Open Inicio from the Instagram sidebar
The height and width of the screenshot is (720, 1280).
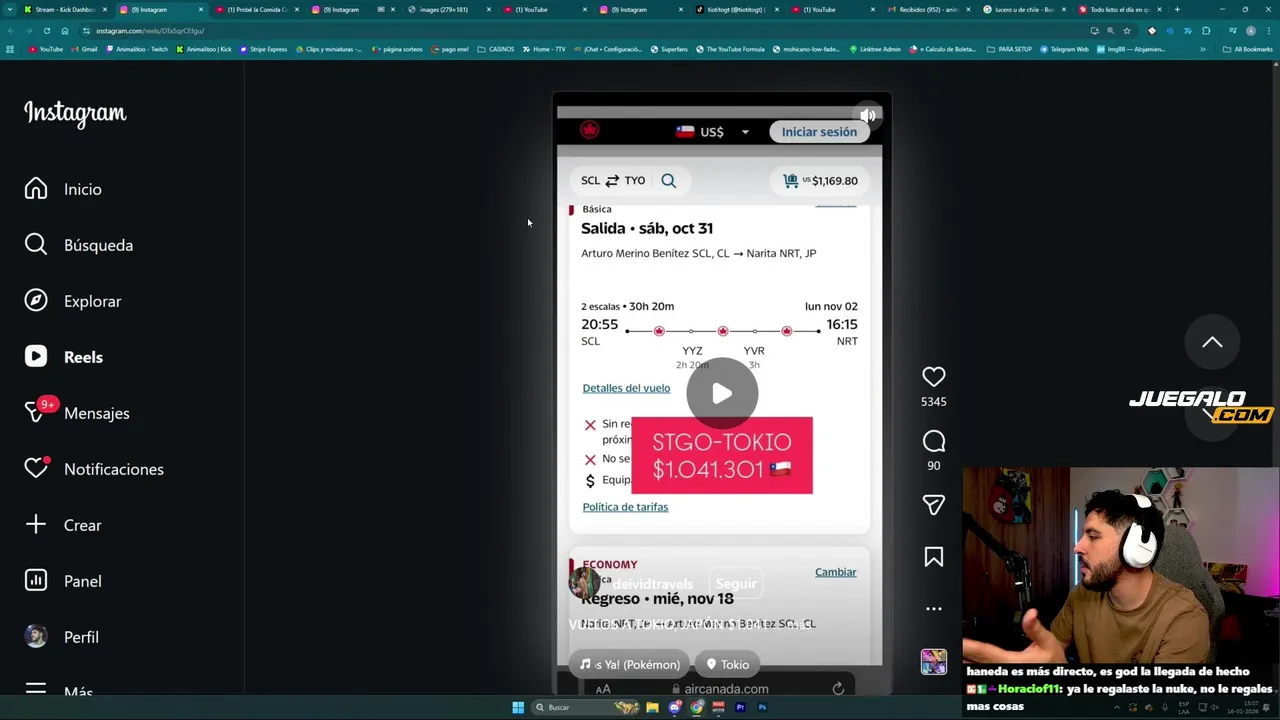(x=63, y=189)
